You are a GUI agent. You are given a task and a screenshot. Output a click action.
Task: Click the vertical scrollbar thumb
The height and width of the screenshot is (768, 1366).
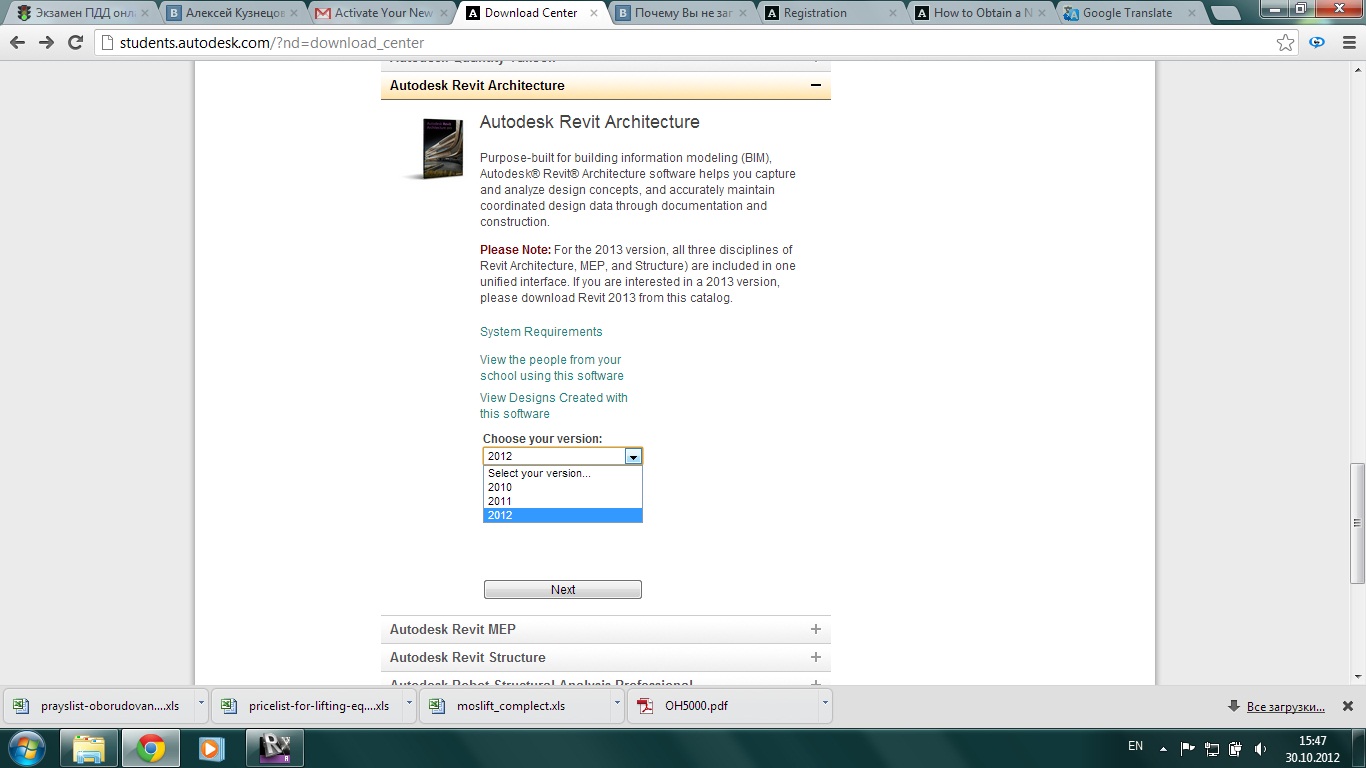1357,523
